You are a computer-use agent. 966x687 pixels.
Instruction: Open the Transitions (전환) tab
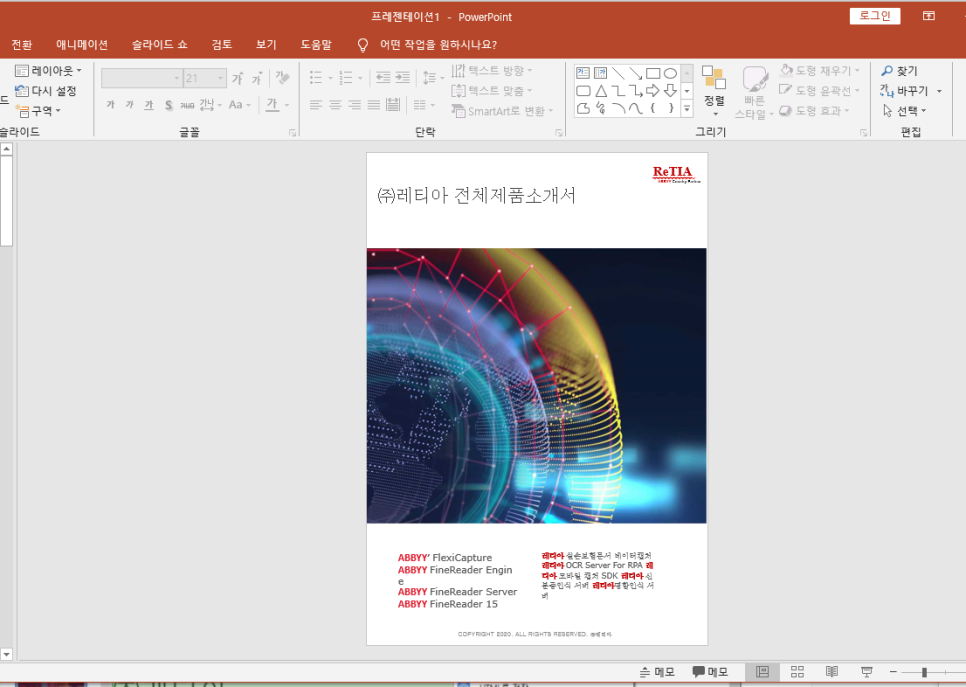[x=22, y=44]
